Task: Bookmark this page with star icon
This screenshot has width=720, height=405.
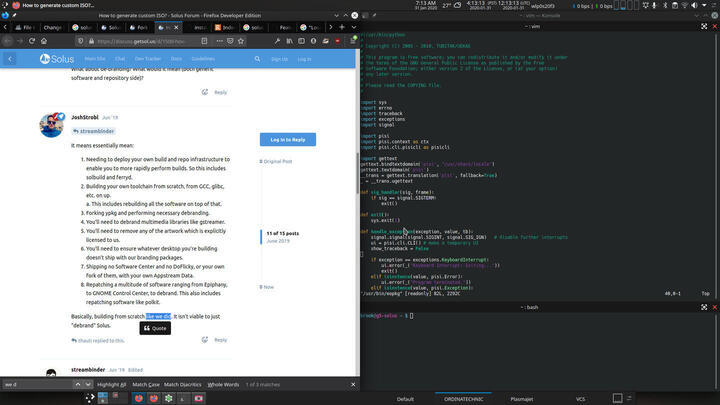Action: (x=241, y=41)
